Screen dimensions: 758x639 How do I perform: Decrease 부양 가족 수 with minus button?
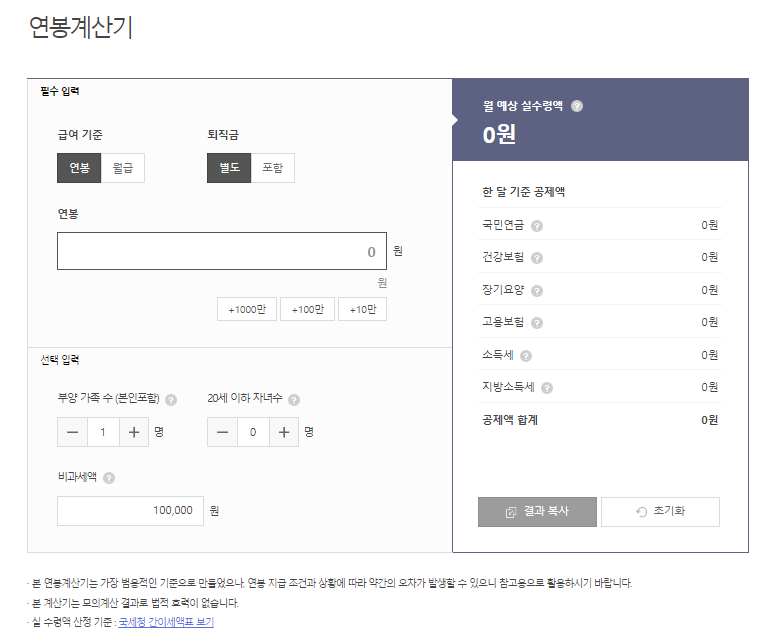[73, 432]
